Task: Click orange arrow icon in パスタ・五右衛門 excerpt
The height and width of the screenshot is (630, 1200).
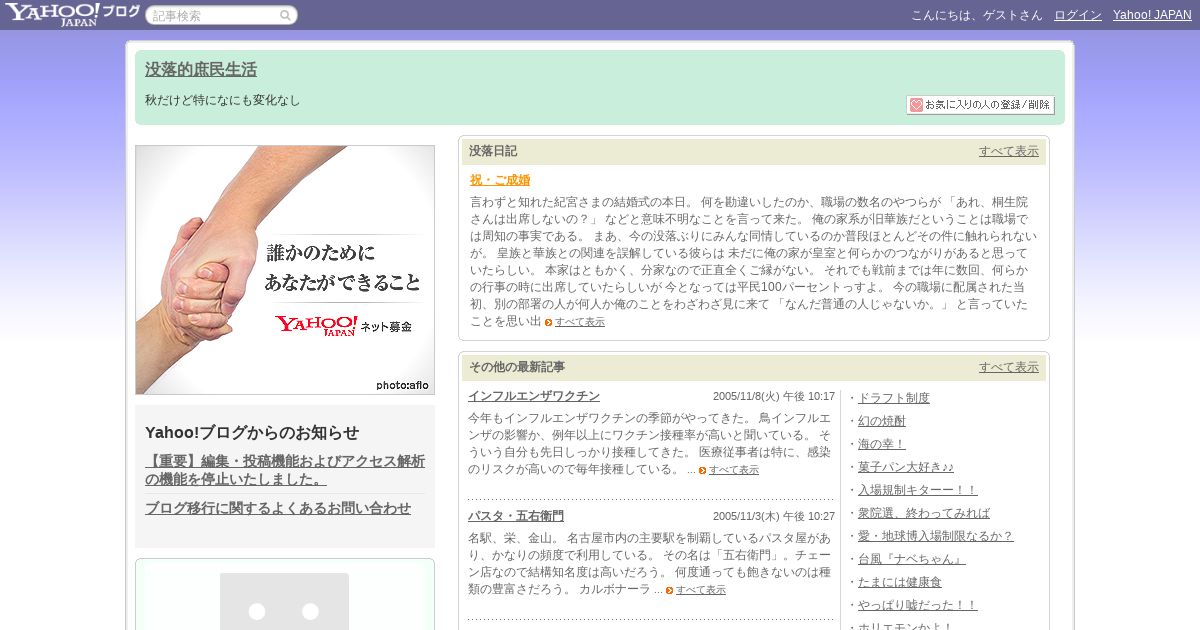Action: (670, 590)
